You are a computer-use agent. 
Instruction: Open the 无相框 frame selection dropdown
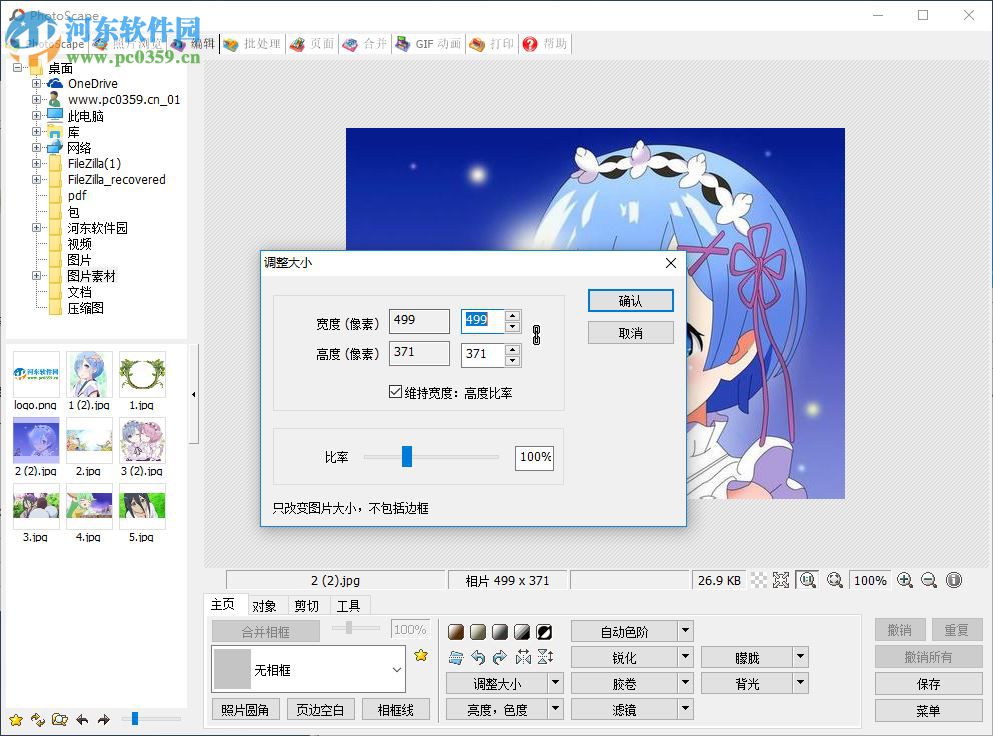pyautogui.click(x=397, y=668)
